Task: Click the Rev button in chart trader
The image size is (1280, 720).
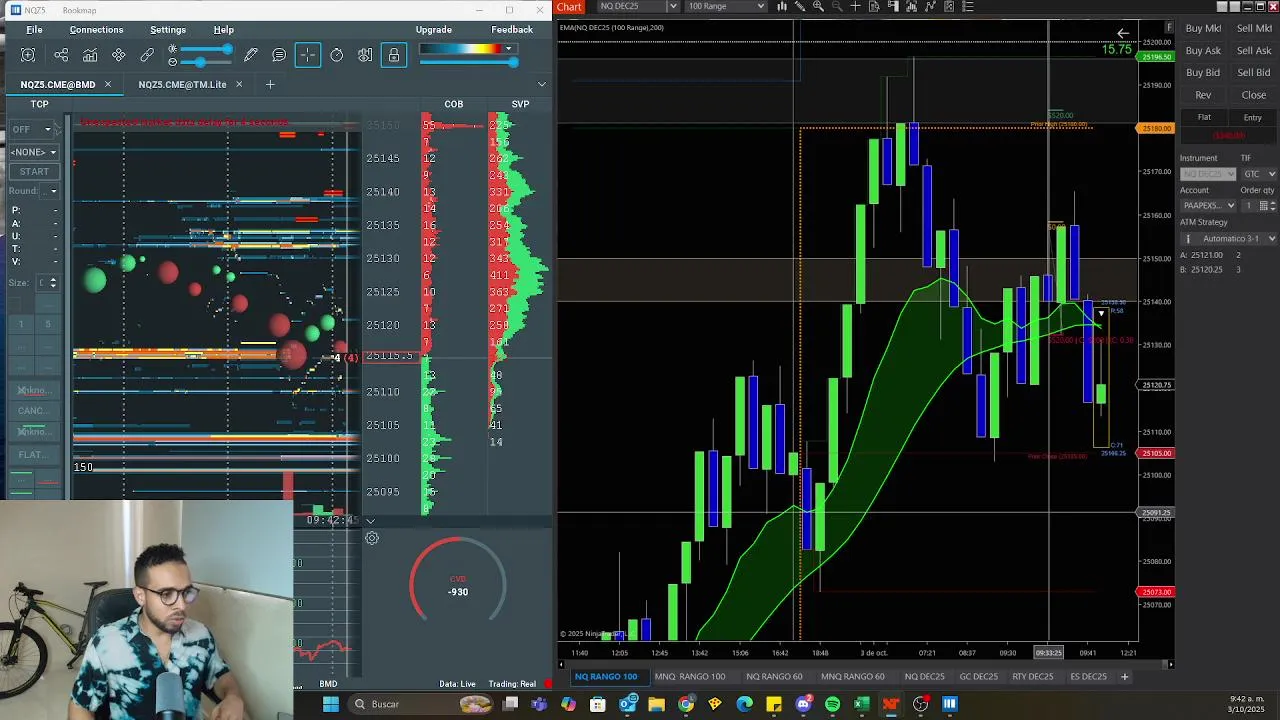Action: pyautogui.click(x=1203, y=95)
